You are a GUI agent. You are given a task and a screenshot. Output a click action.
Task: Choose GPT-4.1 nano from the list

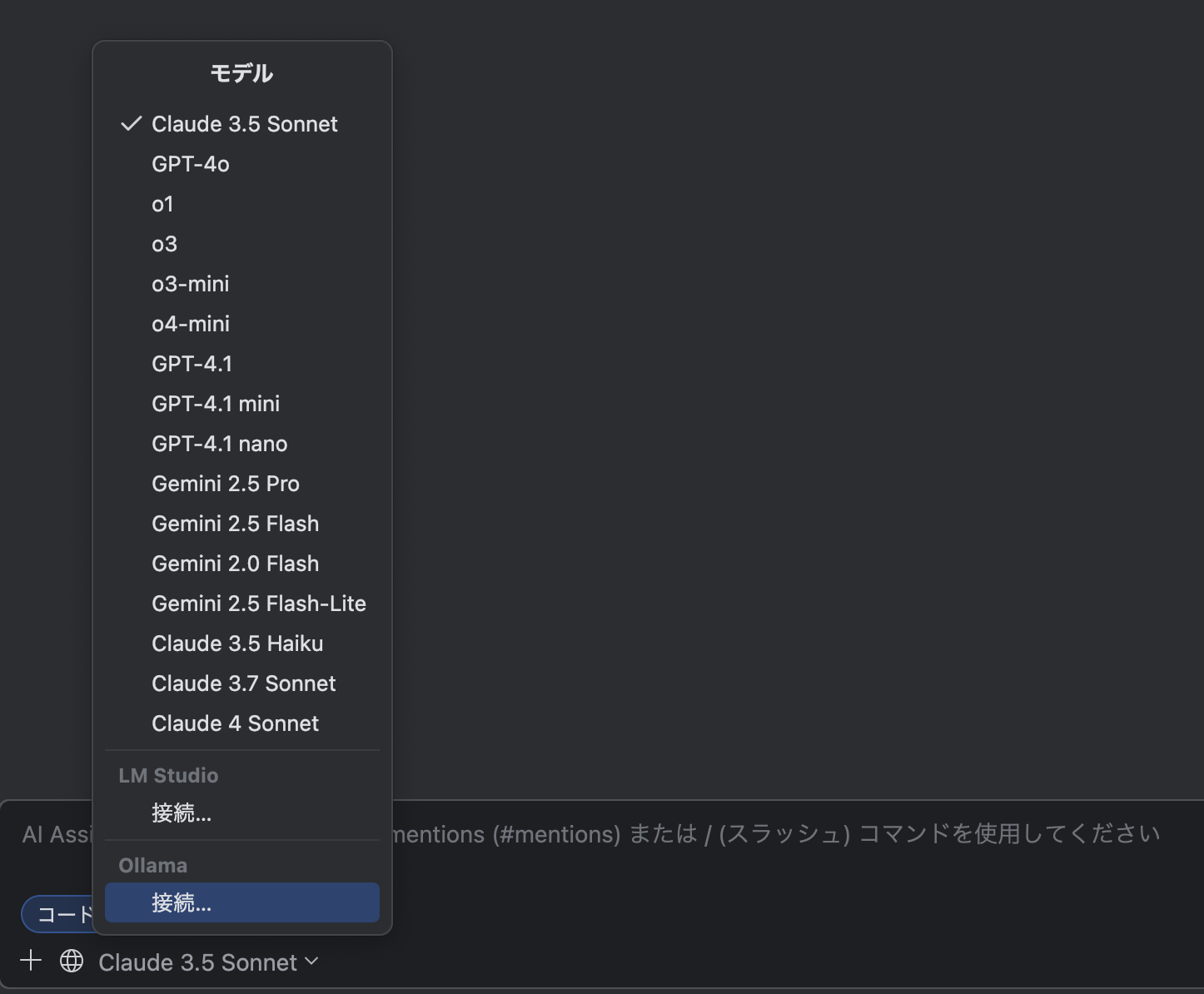pyautogui.click(x=219, y=443)
